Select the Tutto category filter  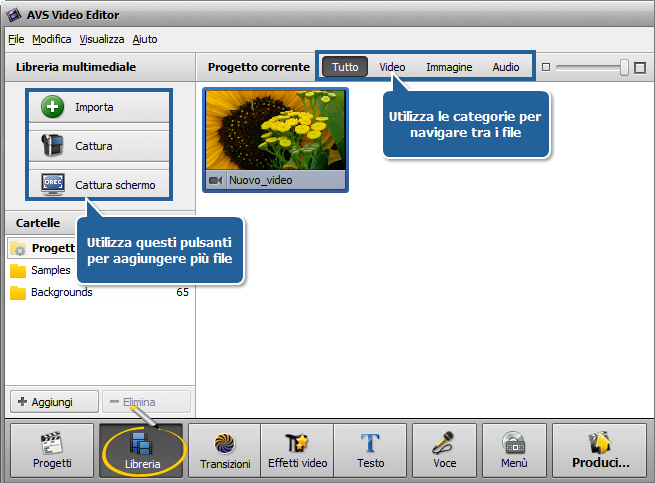[x=345, y=67]
